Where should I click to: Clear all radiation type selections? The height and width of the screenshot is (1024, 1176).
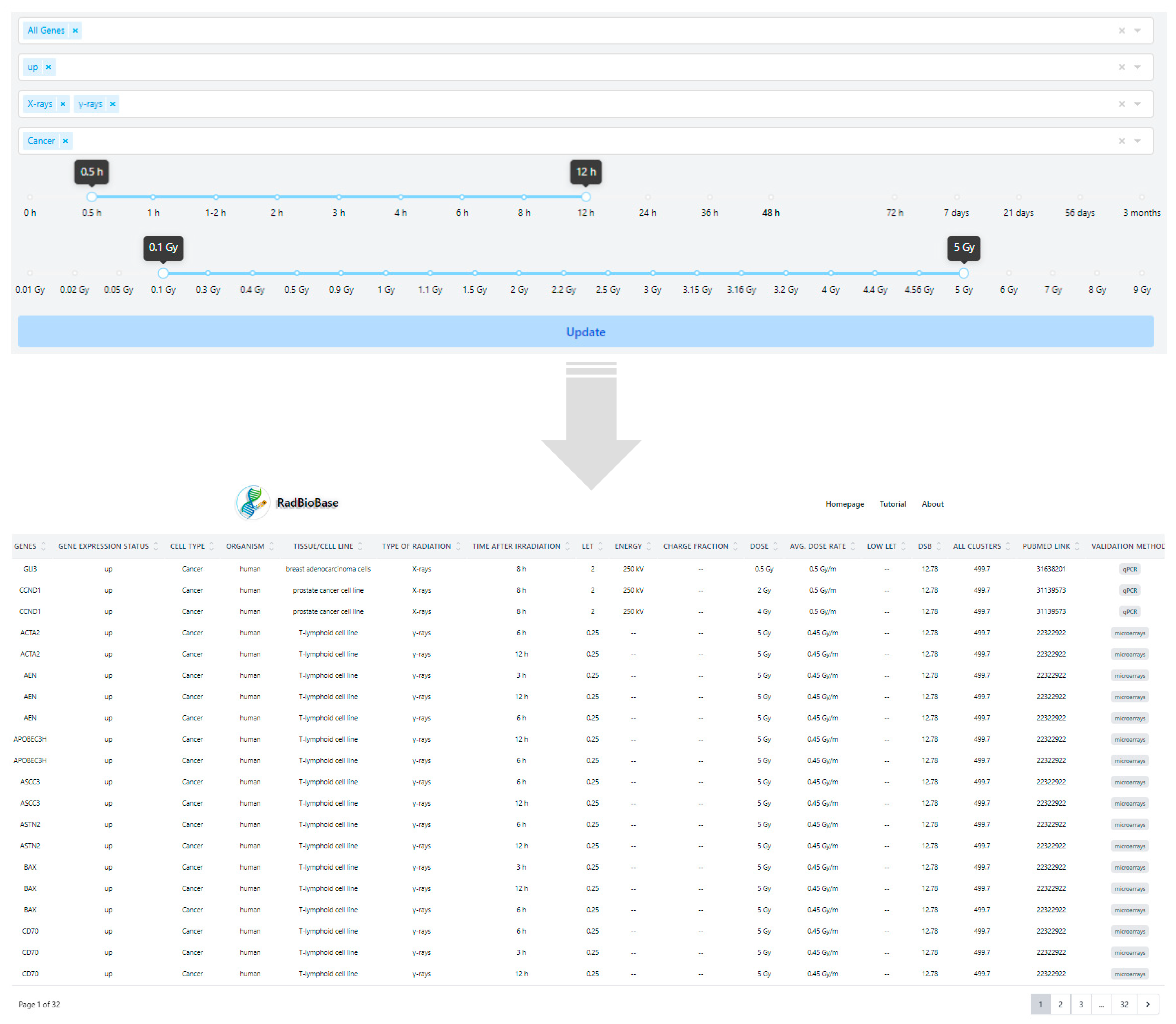click(1121, 103)
